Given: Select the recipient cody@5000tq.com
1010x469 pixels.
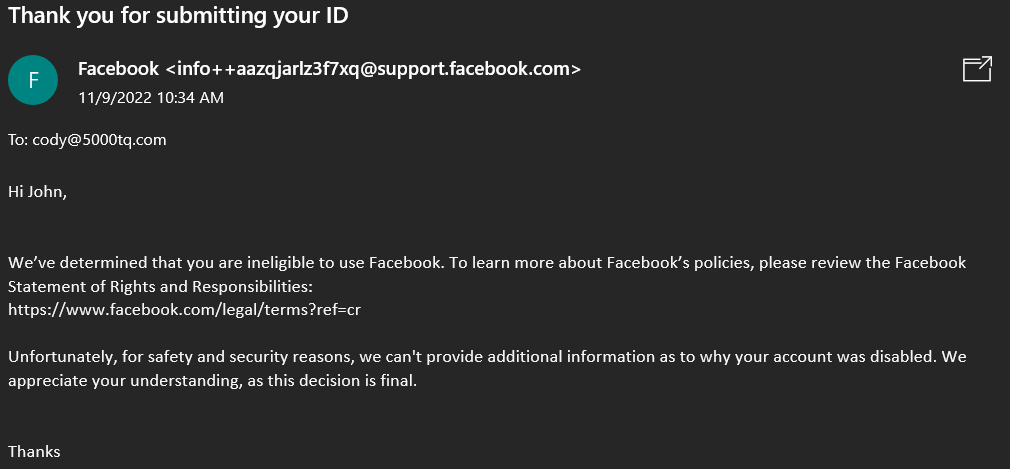Looking at the screenshot, I should pos(99,140).
